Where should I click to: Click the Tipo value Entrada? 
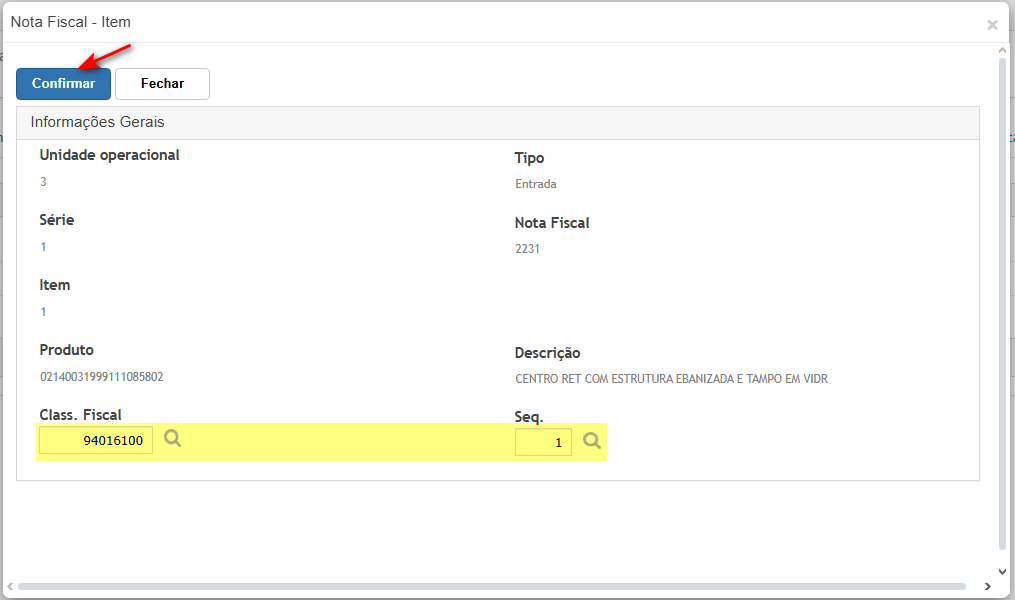pyautogui.click(x=535, y=184)
